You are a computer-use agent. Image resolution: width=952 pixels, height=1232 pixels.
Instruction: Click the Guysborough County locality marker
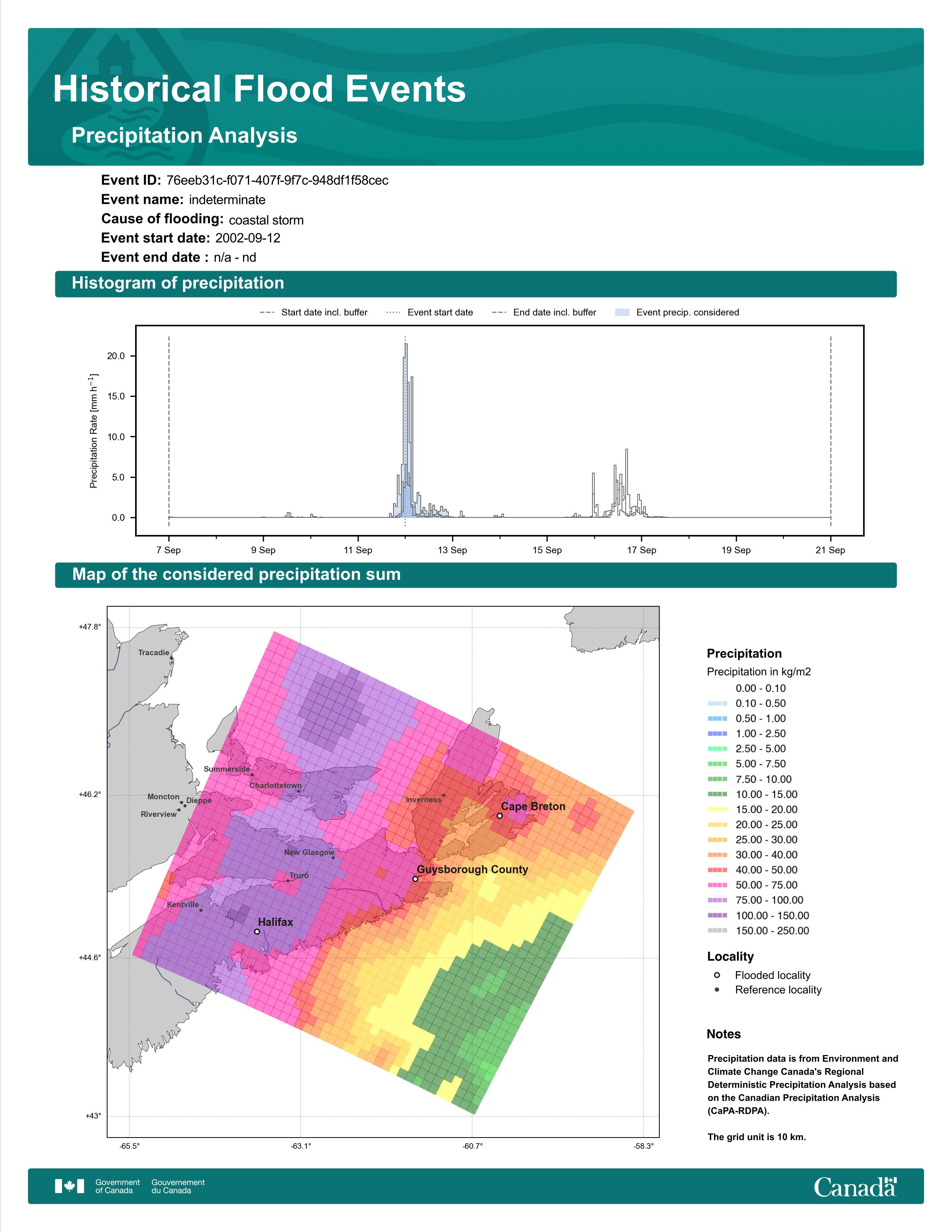(x=415, y=879)
